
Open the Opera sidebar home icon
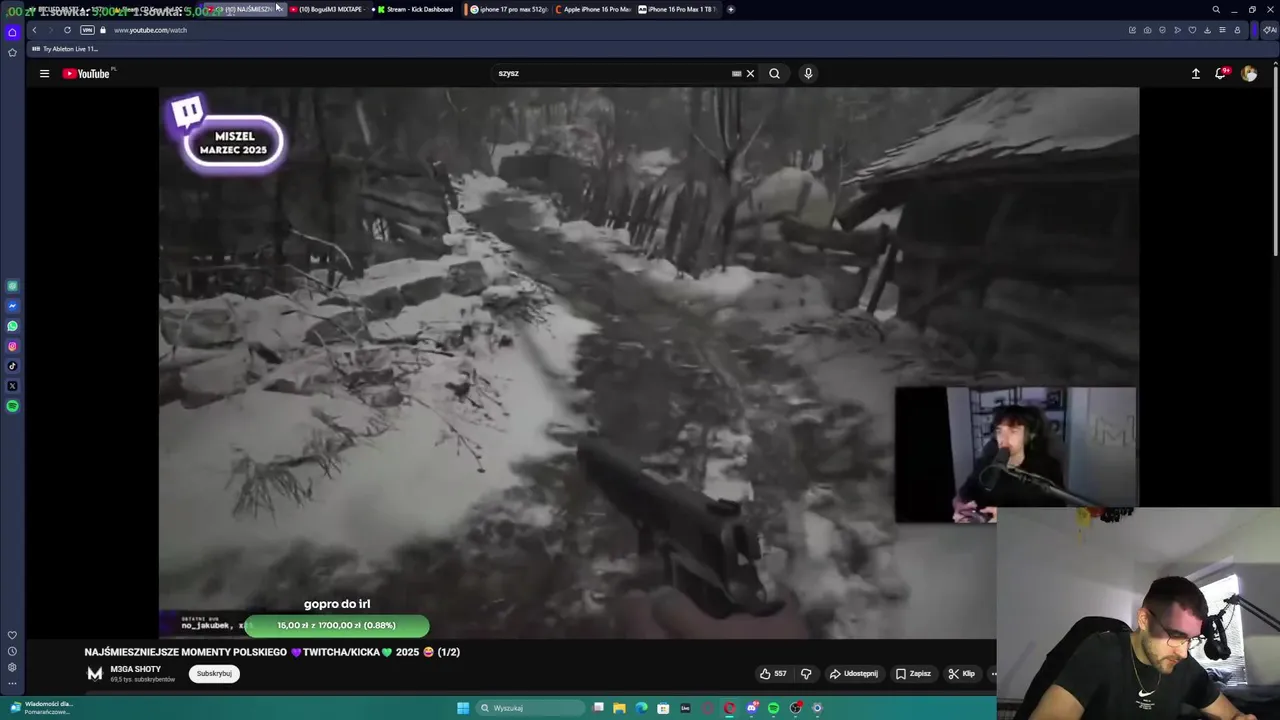pos(12,32)
